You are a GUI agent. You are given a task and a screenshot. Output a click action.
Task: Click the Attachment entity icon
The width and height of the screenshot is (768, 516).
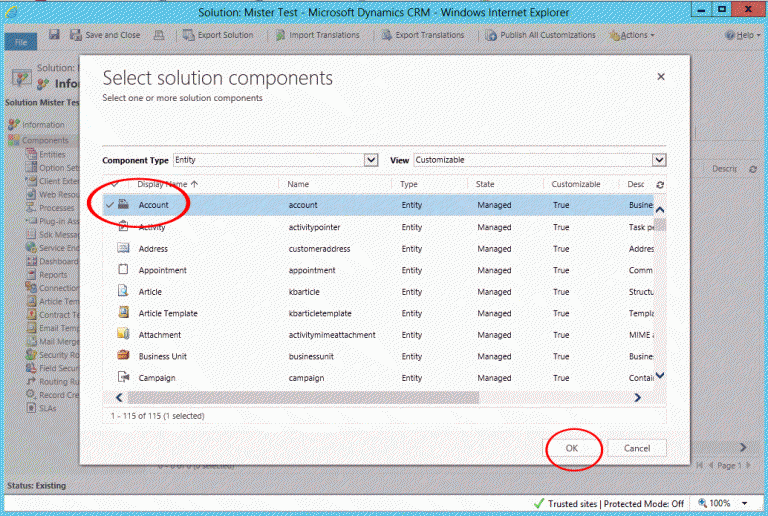point(123,334)
